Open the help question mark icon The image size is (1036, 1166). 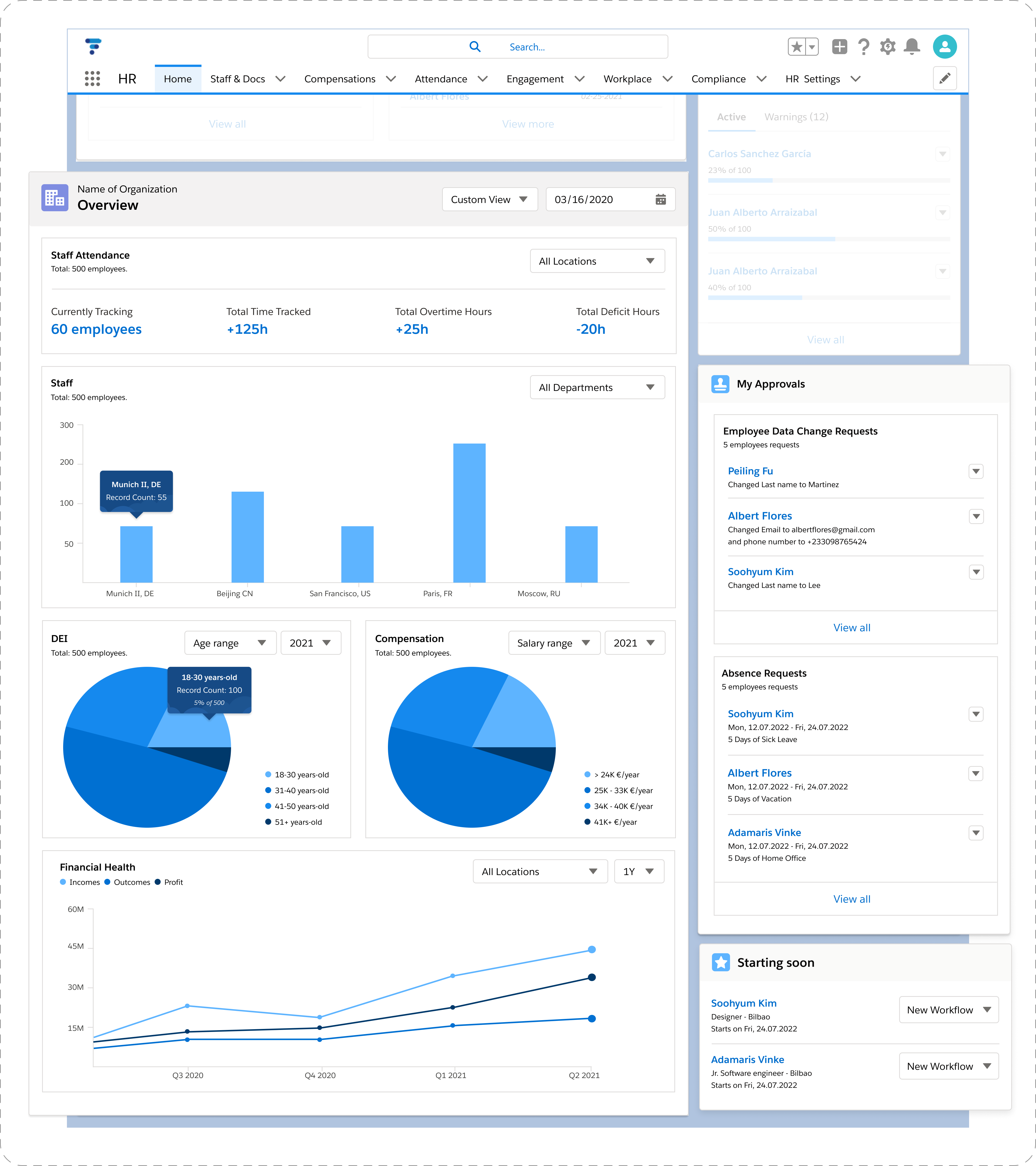(x=864, y=47)
